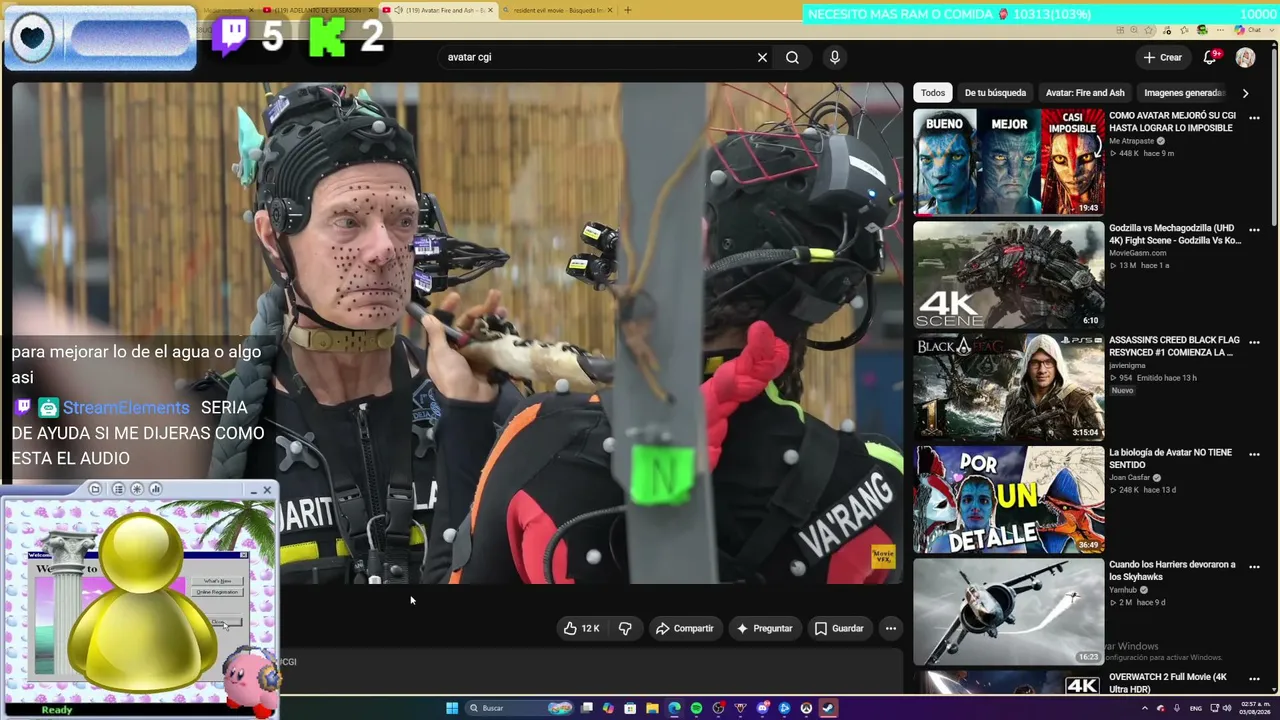Click list icon in the widget toolbar

(x=118, y=489)
